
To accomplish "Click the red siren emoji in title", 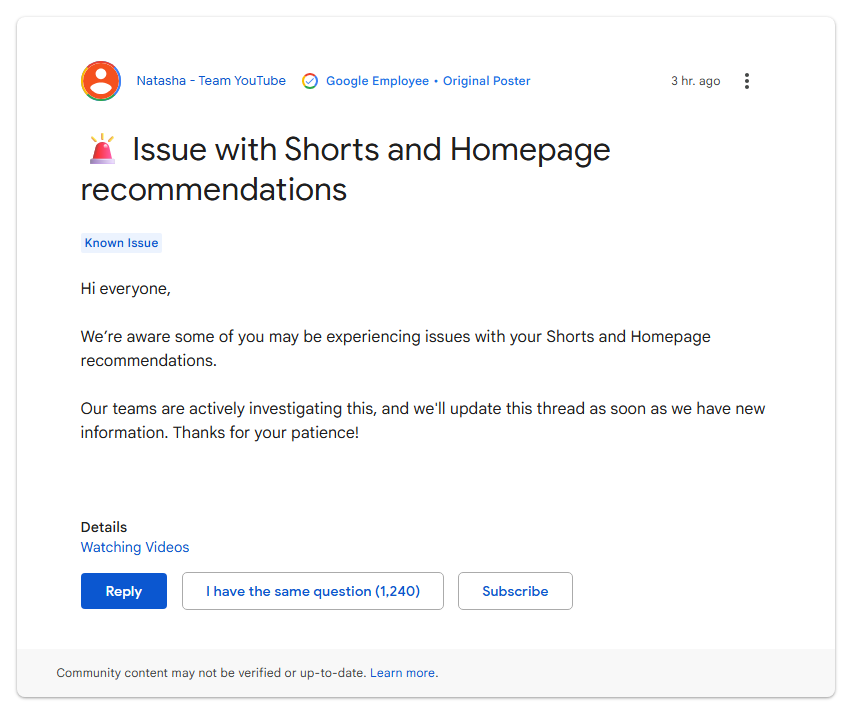I will point(102,149).
